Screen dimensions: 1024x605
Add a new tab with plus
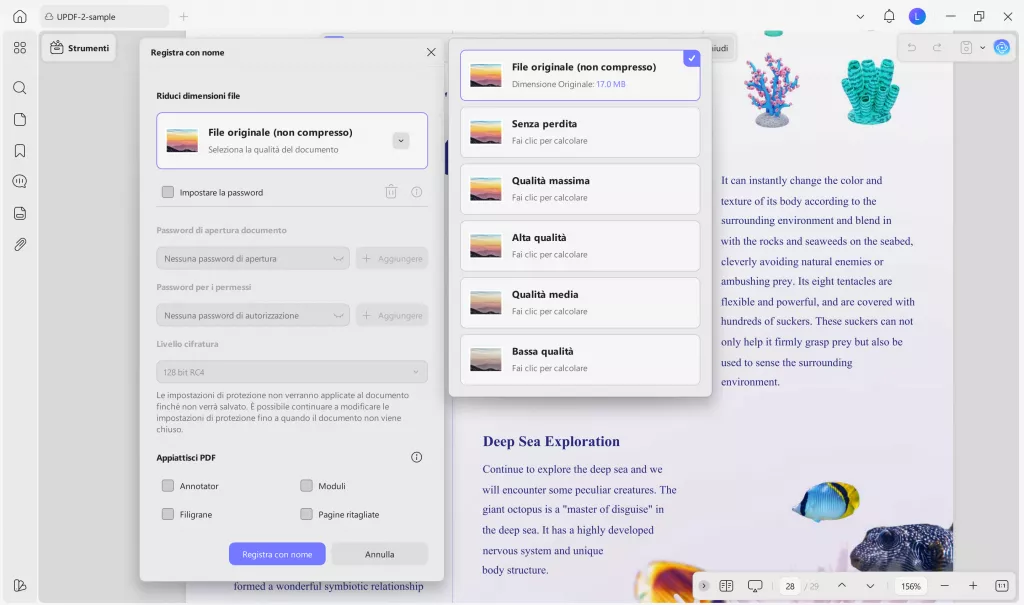click(184, 16)
